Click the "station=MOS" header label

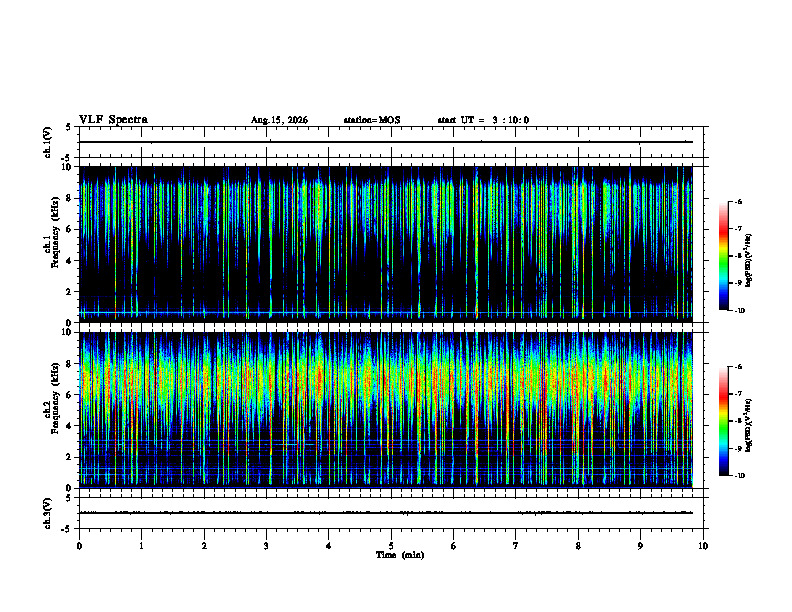coord(372,120)
